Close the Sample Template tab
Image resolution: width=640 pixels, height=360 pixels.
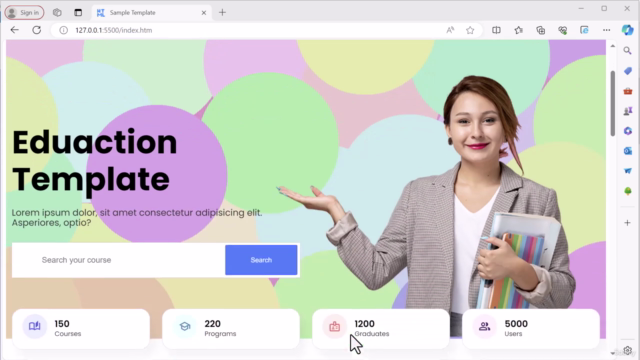(204, 13)
